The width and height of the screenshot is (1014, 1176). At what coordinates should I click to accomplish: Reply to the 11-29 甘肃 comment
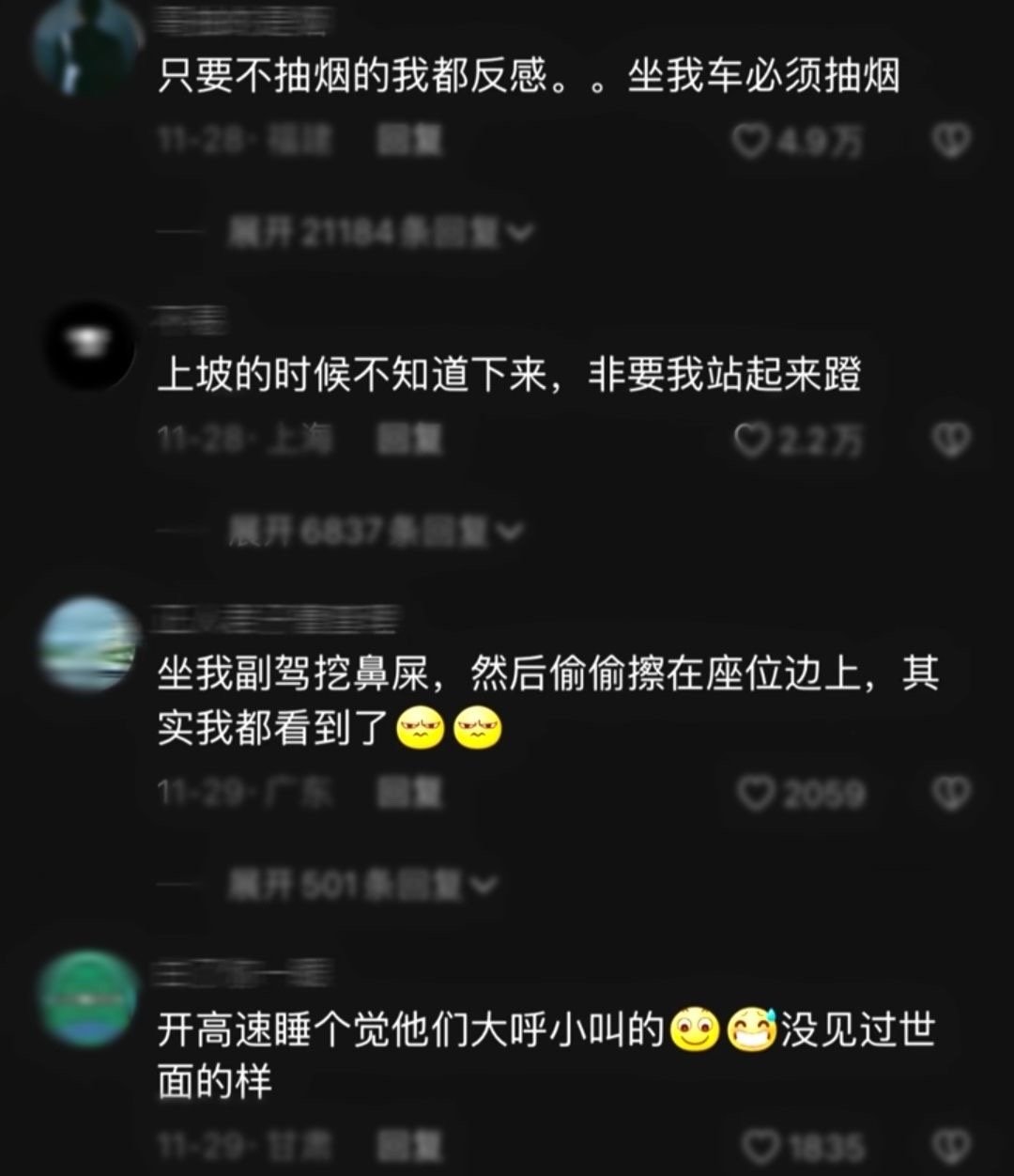(x=409, y=1147)
